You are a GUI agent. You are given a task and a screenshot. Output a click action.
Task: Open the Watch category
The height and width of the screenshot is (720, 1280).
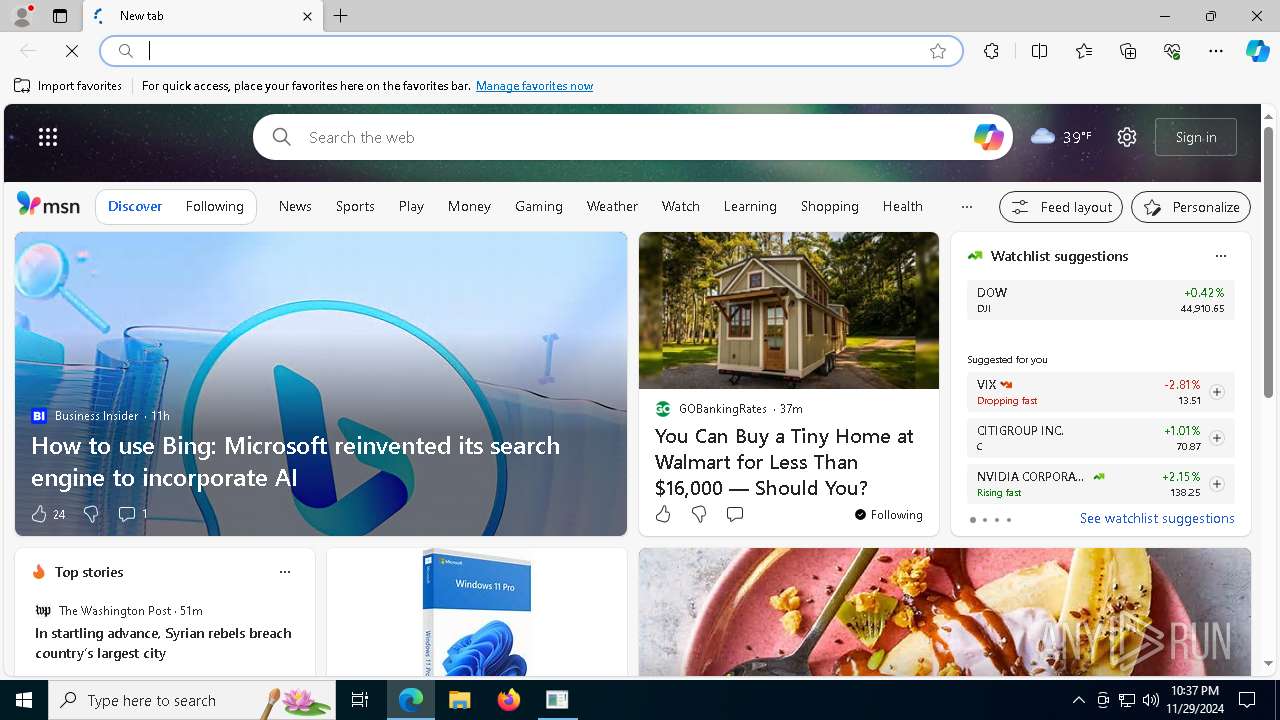tap(681, 206)
